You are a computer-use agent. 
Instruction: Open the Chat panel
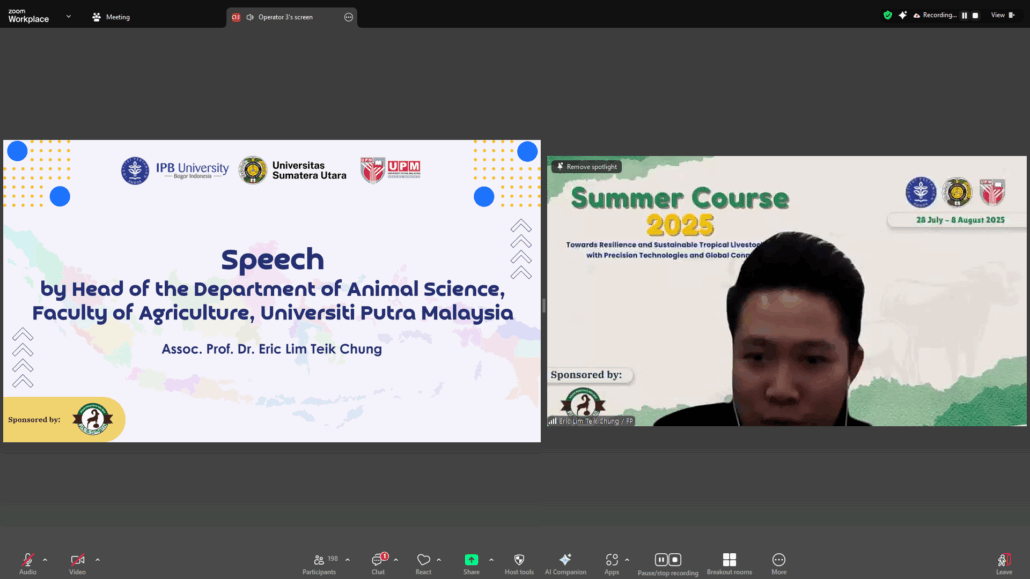click(378, 560)
